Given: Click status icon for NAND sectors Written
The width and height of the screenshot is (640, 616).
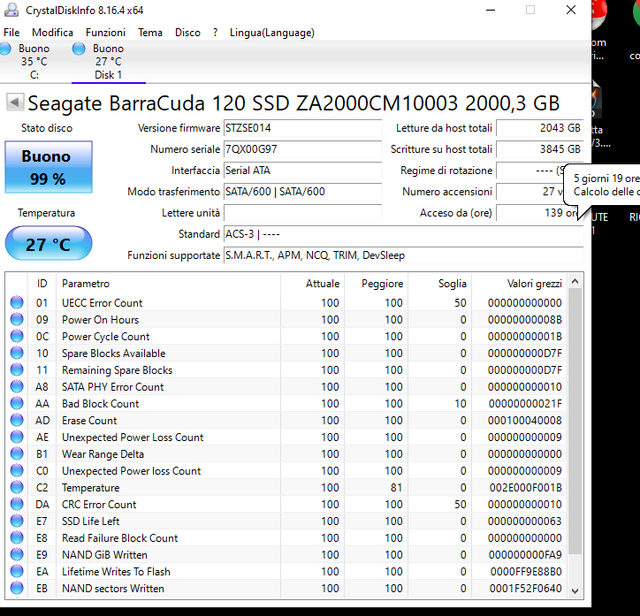Looking at the screenshot, I should pos(17,588).
